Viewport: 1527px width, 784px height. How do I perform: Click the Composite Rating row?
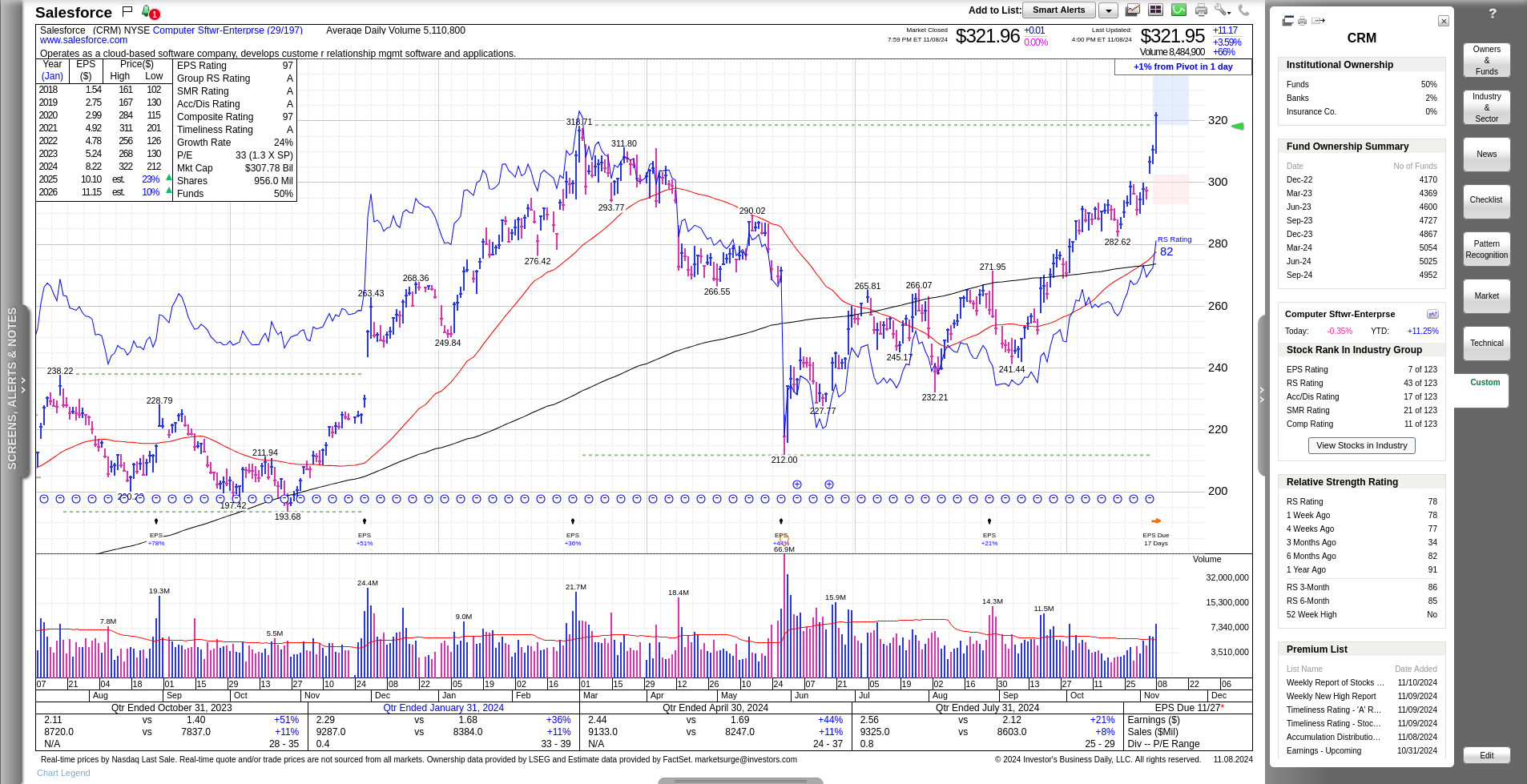click(235, 117)
